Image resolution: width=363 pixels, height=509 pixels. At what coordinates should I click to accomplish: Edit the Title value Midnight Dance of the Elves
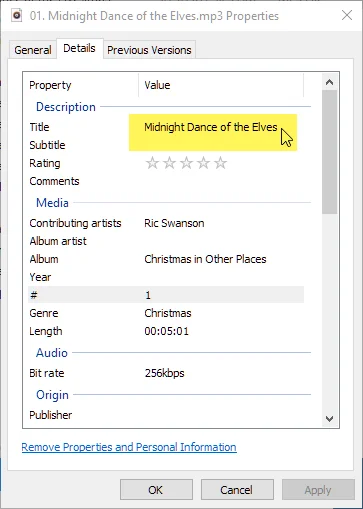[x=211, y=127]
